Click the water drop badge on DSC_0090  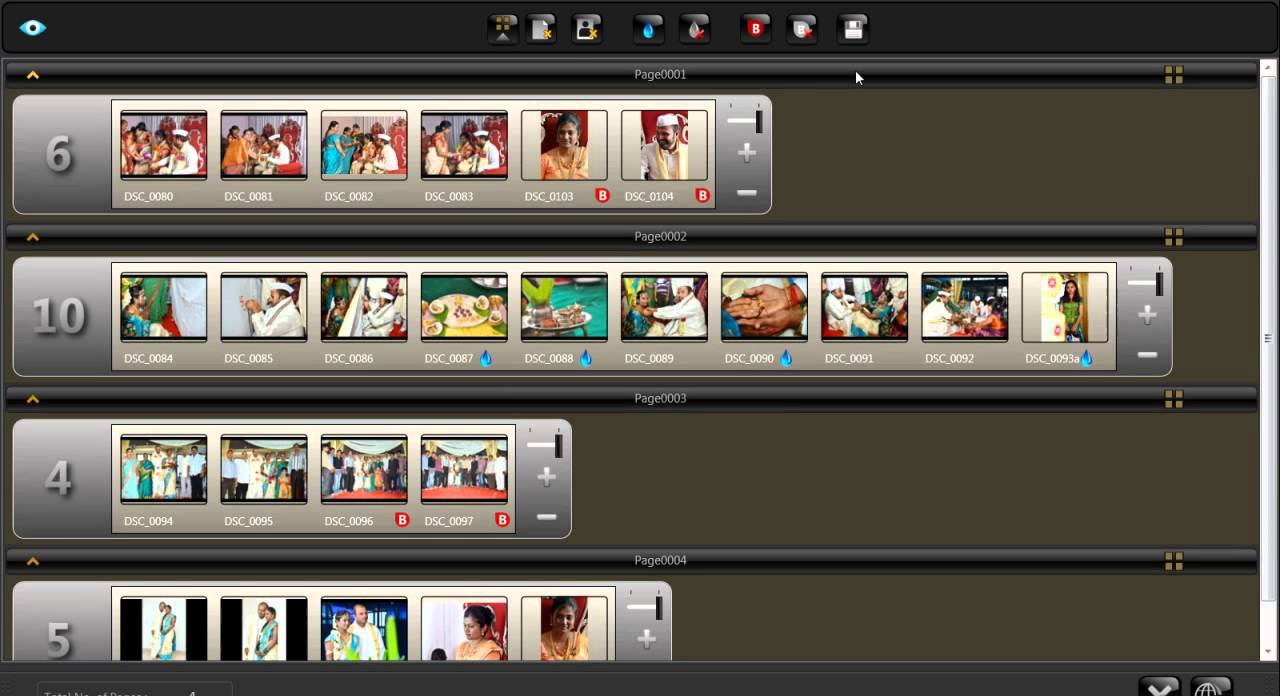[x=786, y=358]
